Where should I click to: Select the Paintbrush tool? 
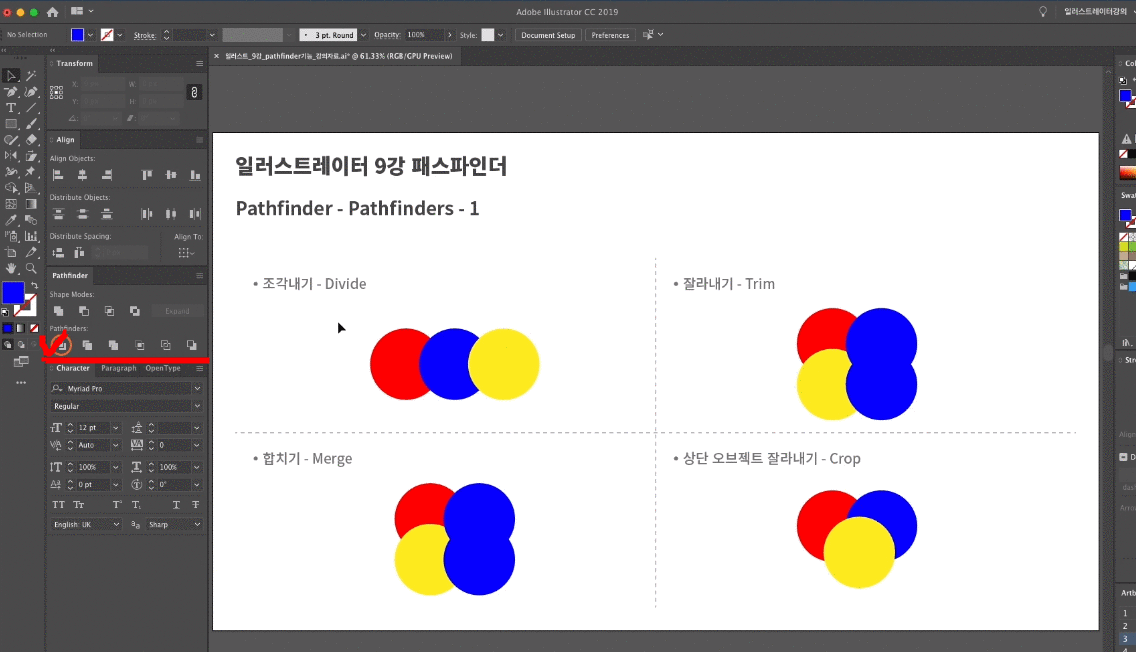click(31, 124)
